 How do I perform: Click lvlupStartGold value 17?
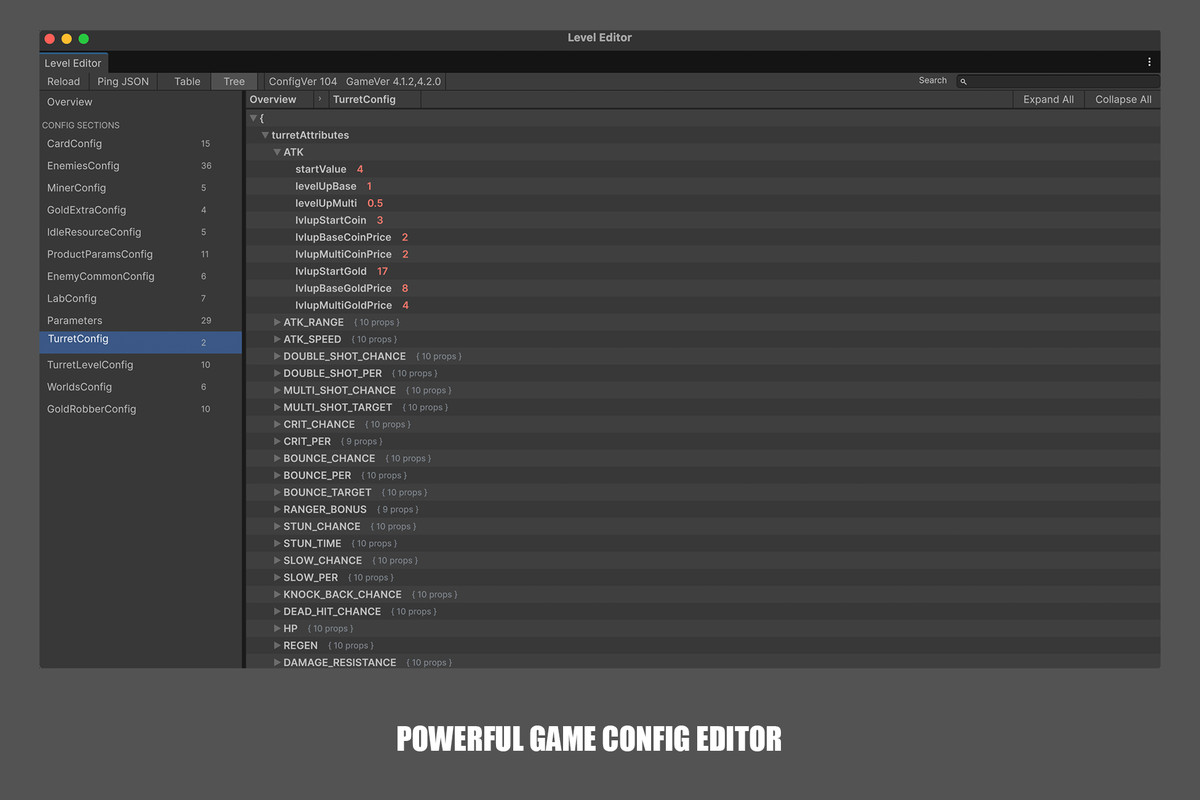383,271
